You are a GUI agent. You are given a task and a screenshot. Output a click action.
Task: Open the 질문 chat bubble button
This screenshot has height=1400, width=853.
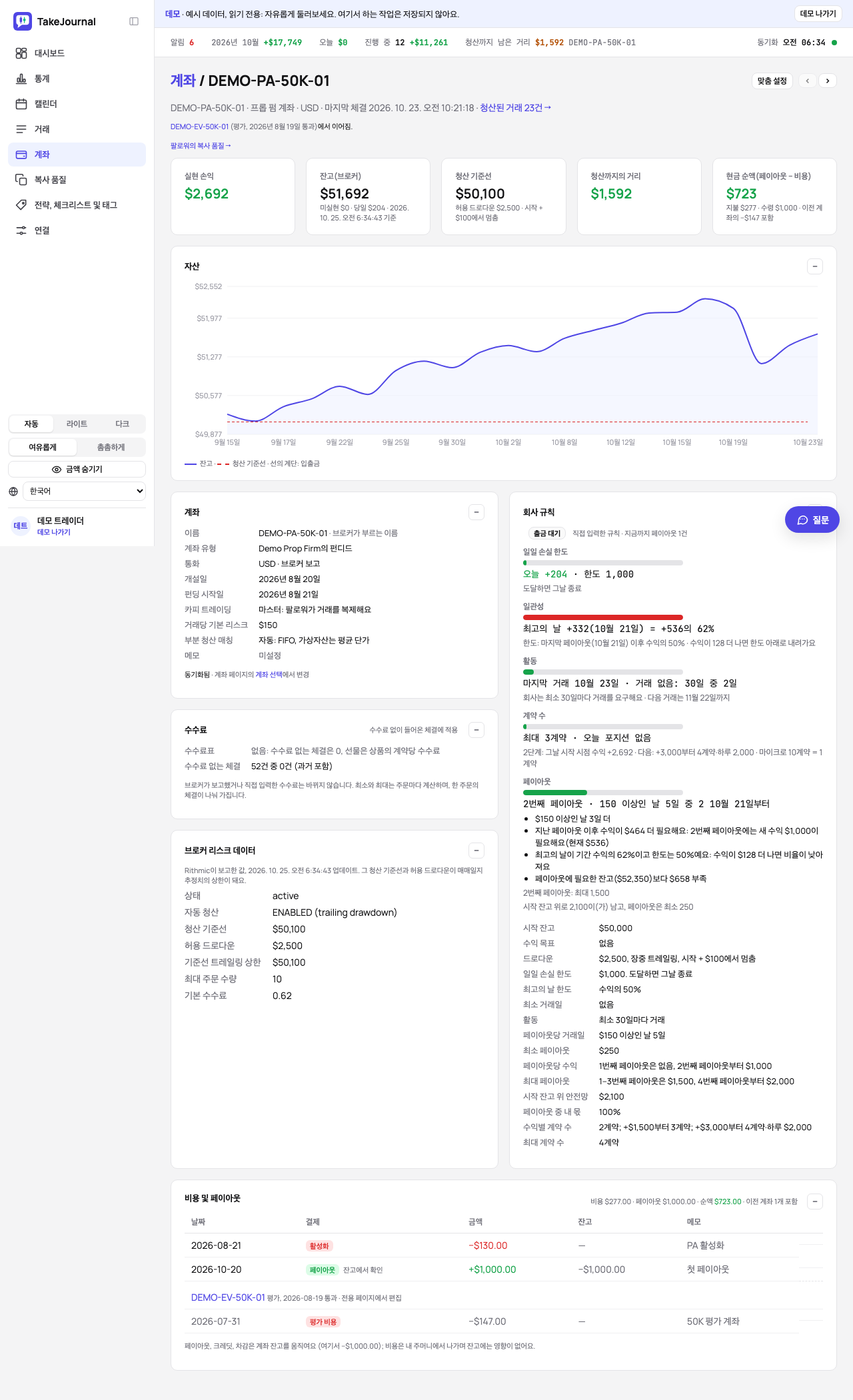pos(812,520)
